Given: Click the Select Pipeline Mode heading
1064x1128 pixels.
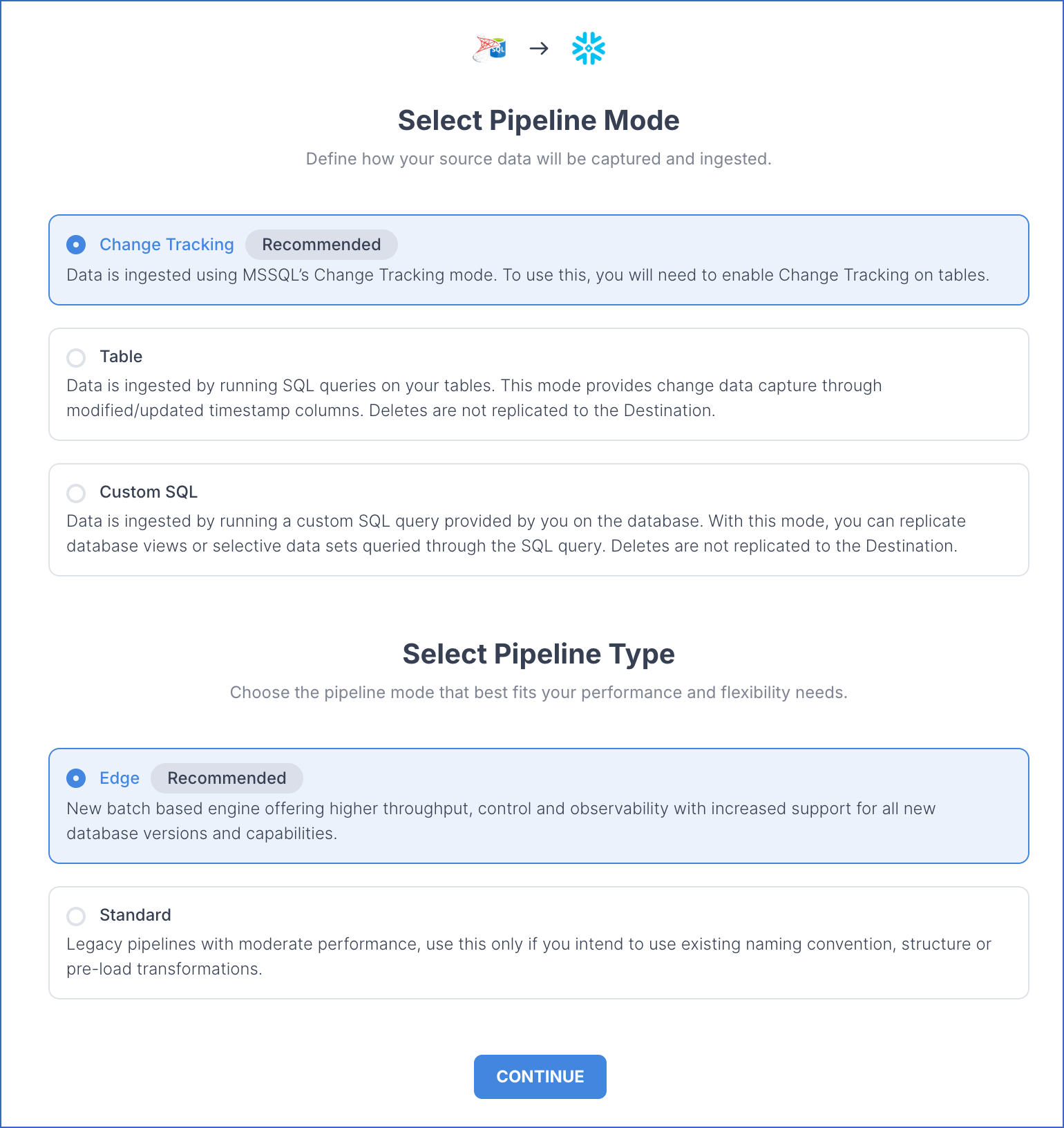Looking at the screenshot, I should click(x=539, y=120).
